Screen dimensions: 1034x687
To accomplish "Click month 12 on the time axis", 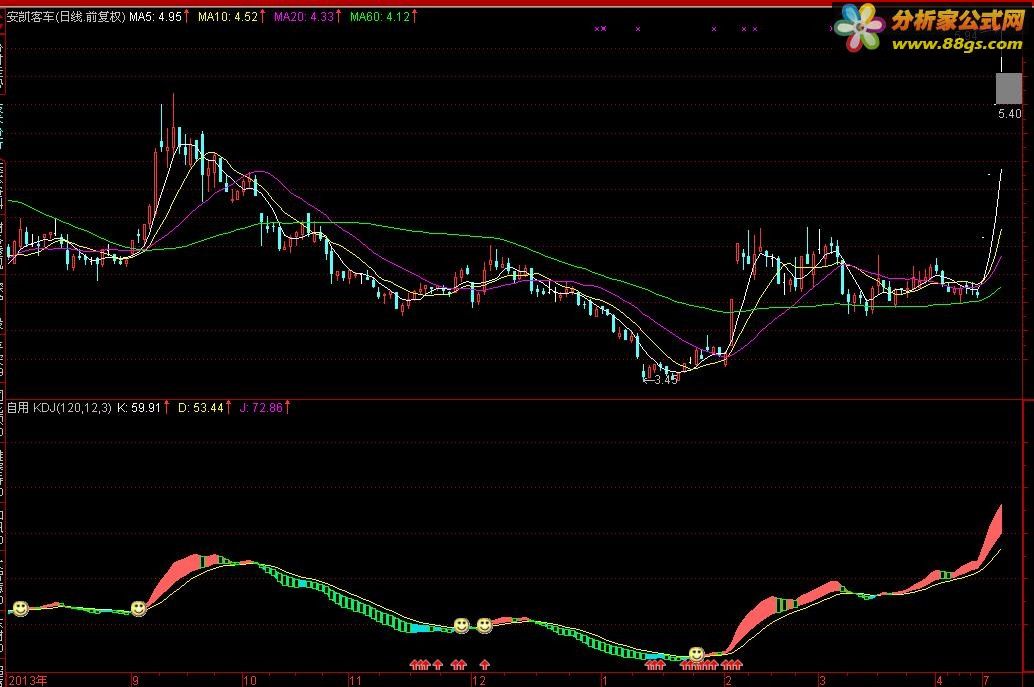I will point(479,680).
